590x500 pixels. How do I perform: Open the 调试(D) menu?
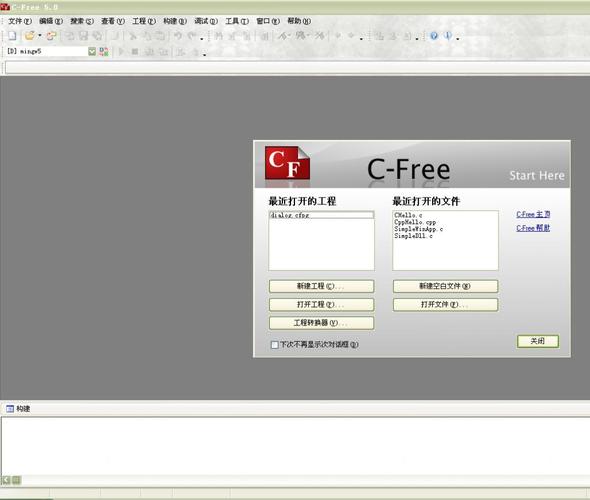[x=206, y=21]
